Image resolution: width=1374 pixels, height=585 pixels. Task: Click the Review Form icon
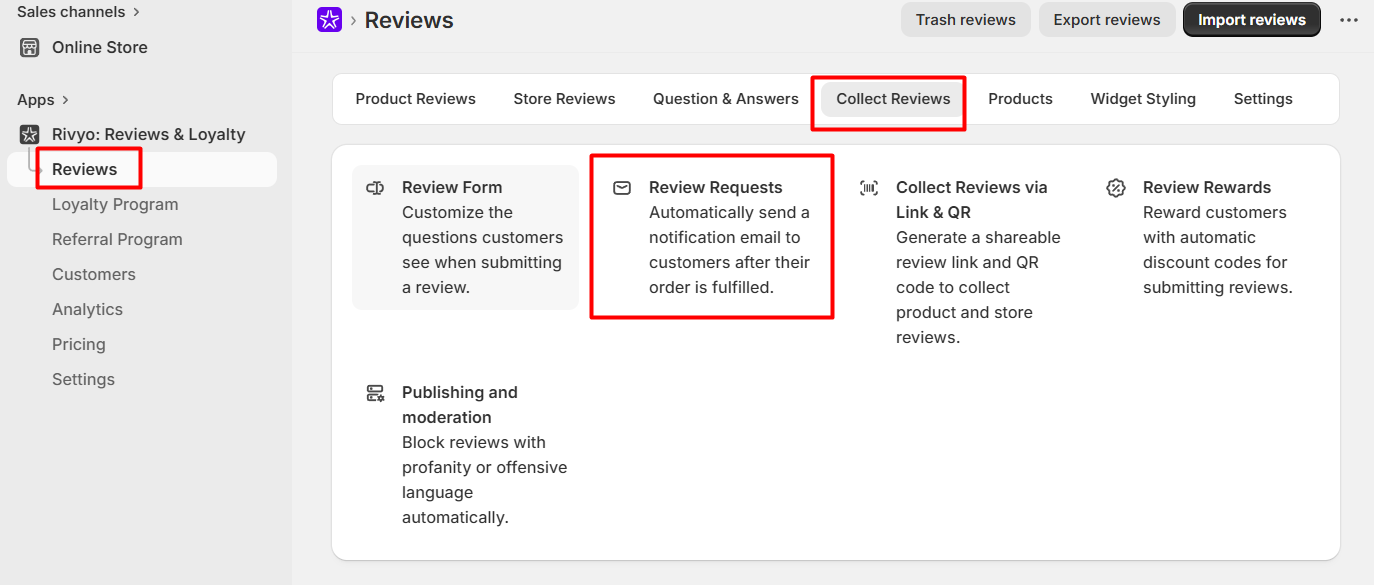375,188
